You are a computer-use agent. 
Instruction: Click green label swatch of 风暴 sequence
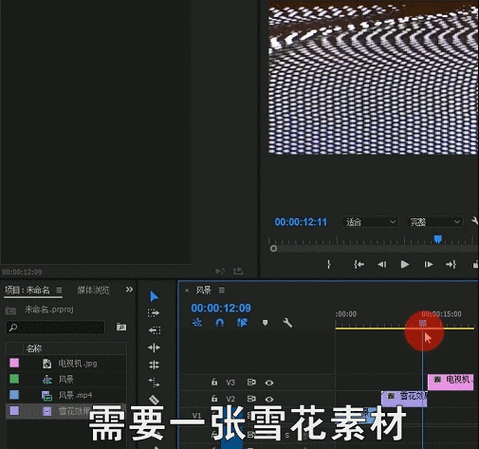14,379
